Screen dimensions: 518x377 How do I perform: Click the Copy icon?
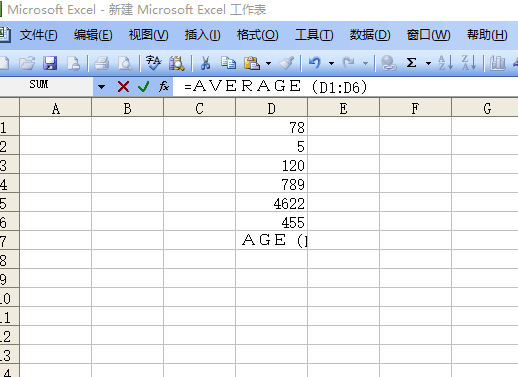(229, 63)
